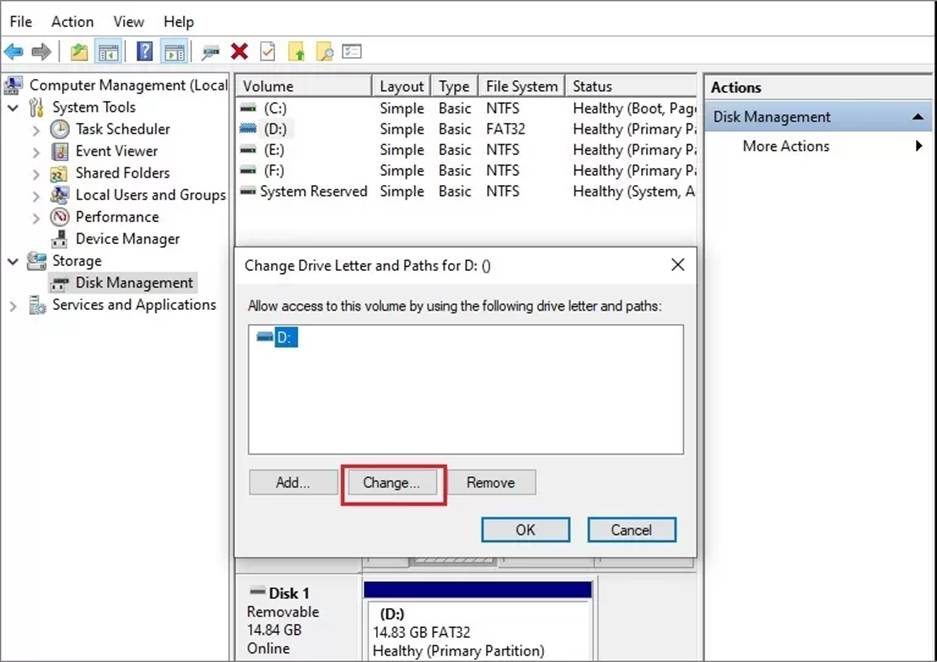Expand More Actions submenu arrow
This screenshot has height=662, width=937.
click(x=918, y=146)
